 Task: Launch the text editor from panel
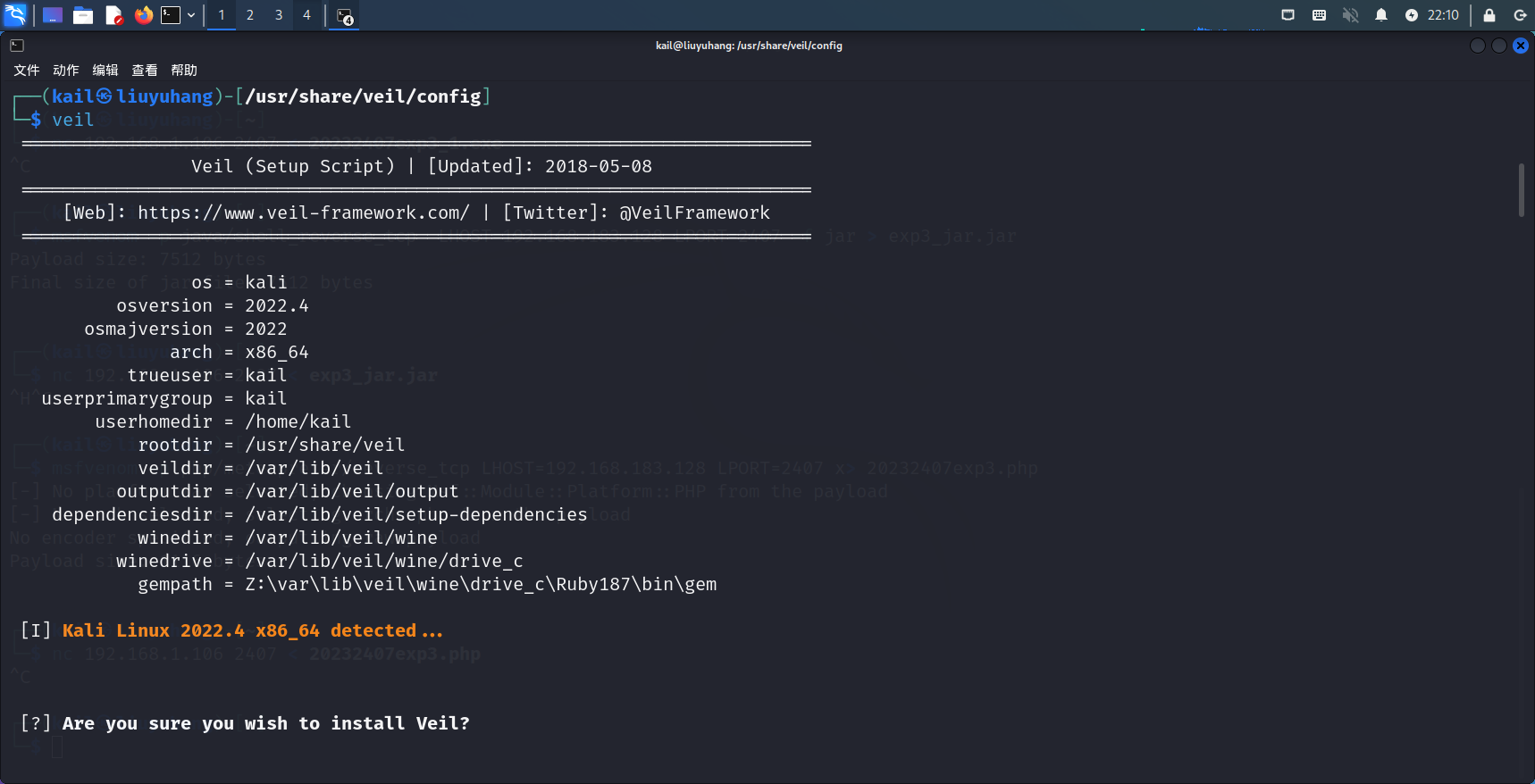[113, 15]
